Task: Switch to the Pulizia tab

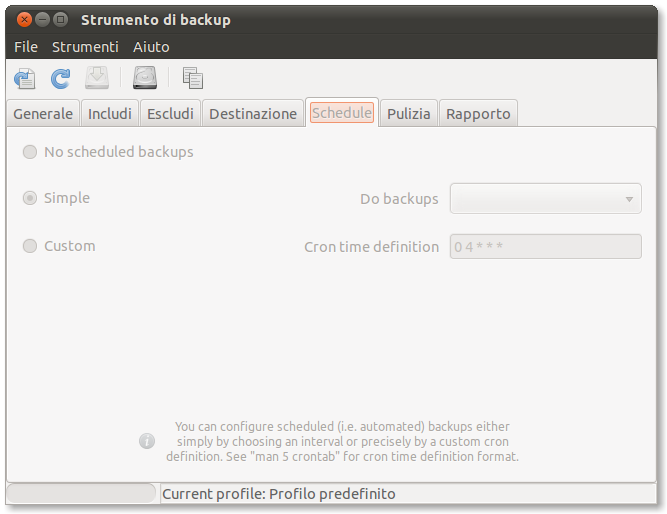Action: coord(409,114)
